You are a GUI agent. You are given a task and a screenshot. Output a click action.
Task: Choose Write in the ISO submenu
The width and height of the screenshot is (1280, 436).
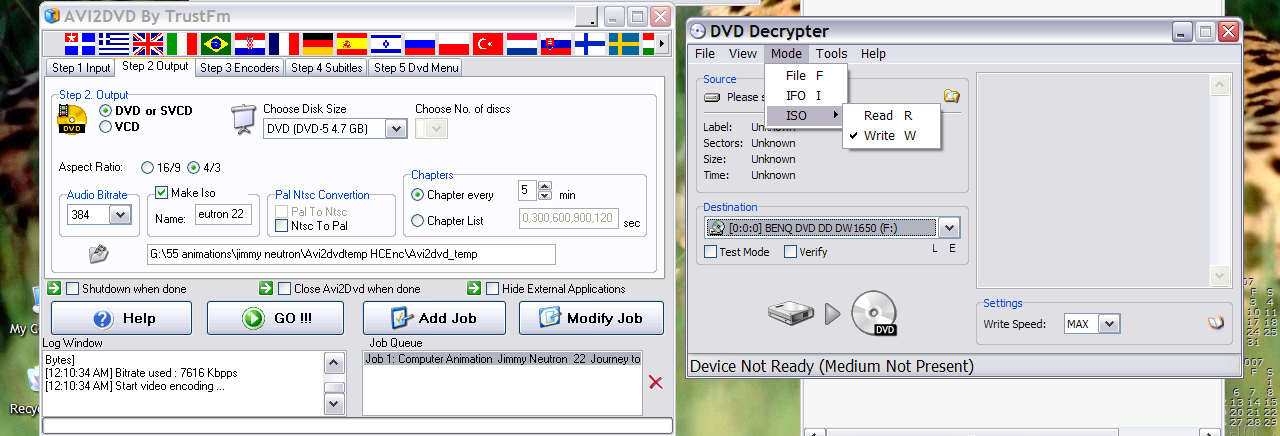coord(892,136)
